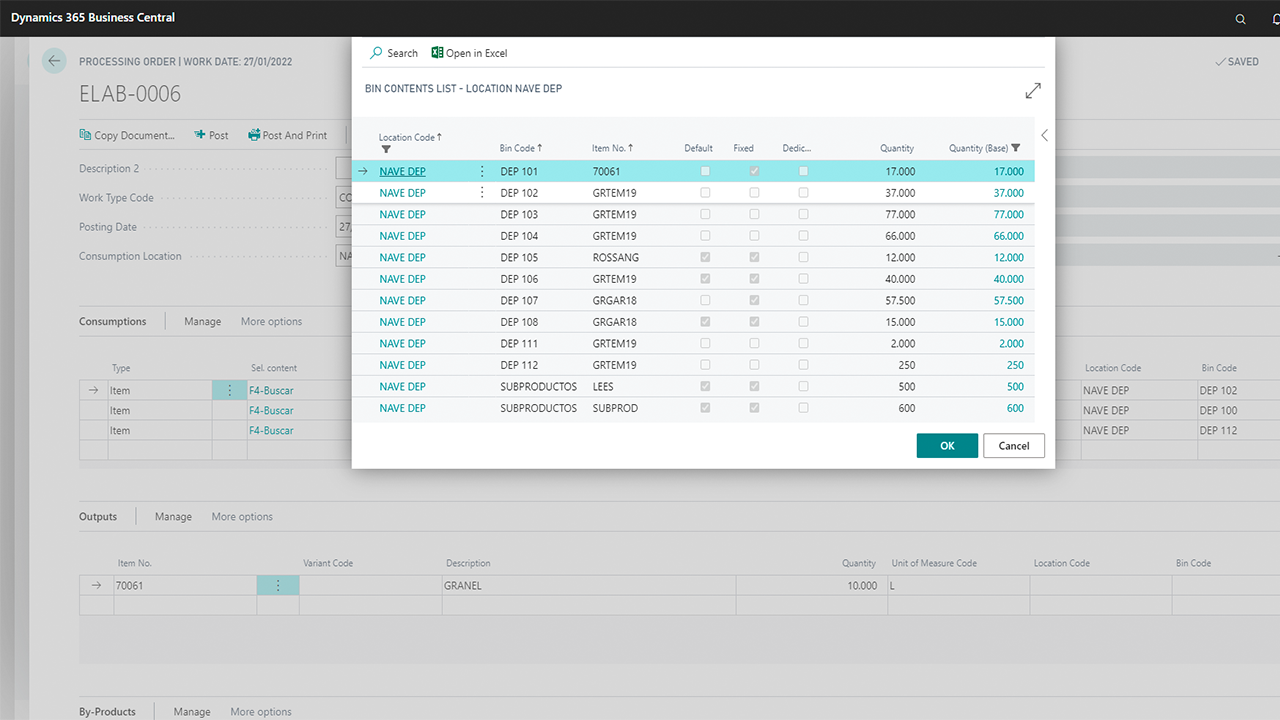Screen dimensions: 1280x720
Task: Open More options in the Outputs section
Action: pos(242,516)
